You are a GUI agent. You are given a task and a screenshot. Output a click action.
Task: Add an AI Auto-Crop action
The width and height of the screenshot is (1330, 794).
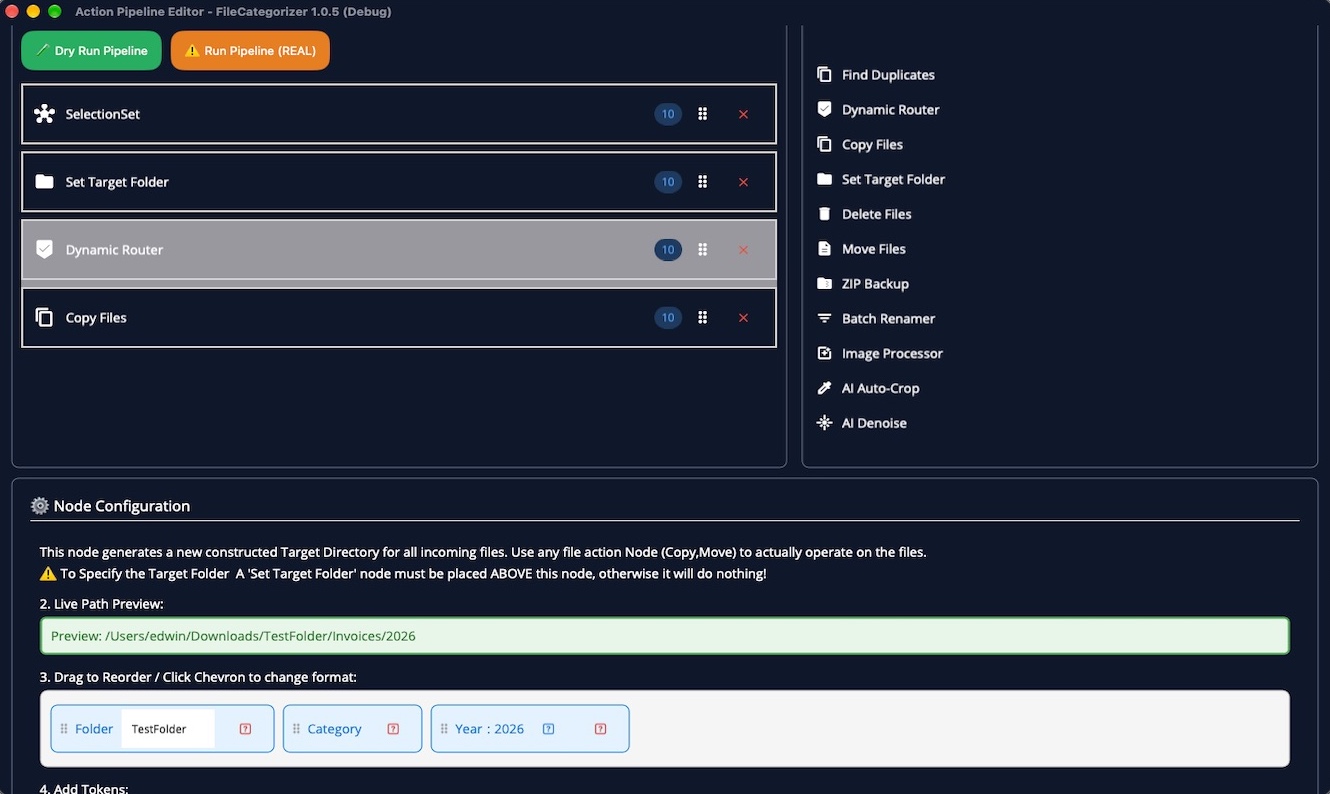click(x=880, y=388)
